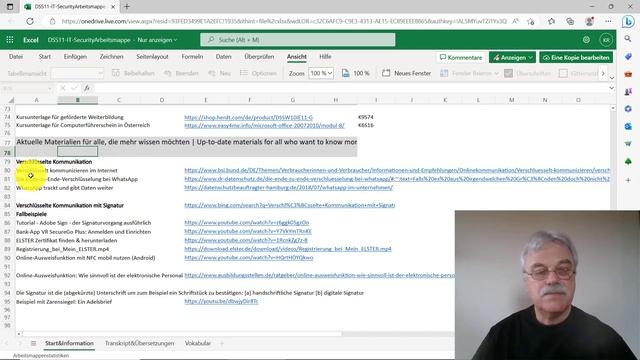Screen dimensions: 640x360
Task: Open the dr-datenschutz.de WhatsApp link
Action: click(x=397, y=179)
